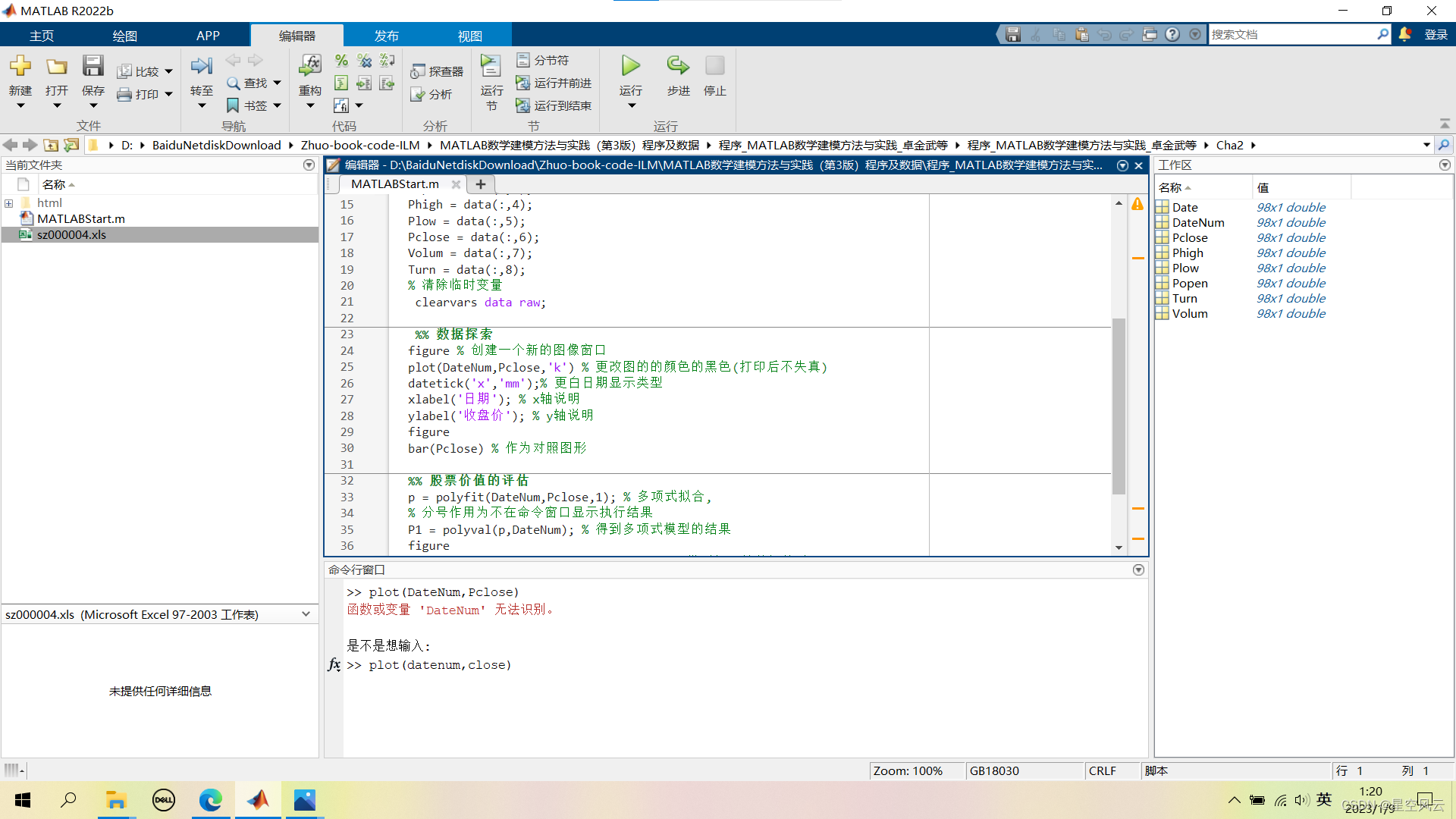The image size is (1456, 819).
Task: Click the Go To (转至) icon
Action: click(201, 67)
